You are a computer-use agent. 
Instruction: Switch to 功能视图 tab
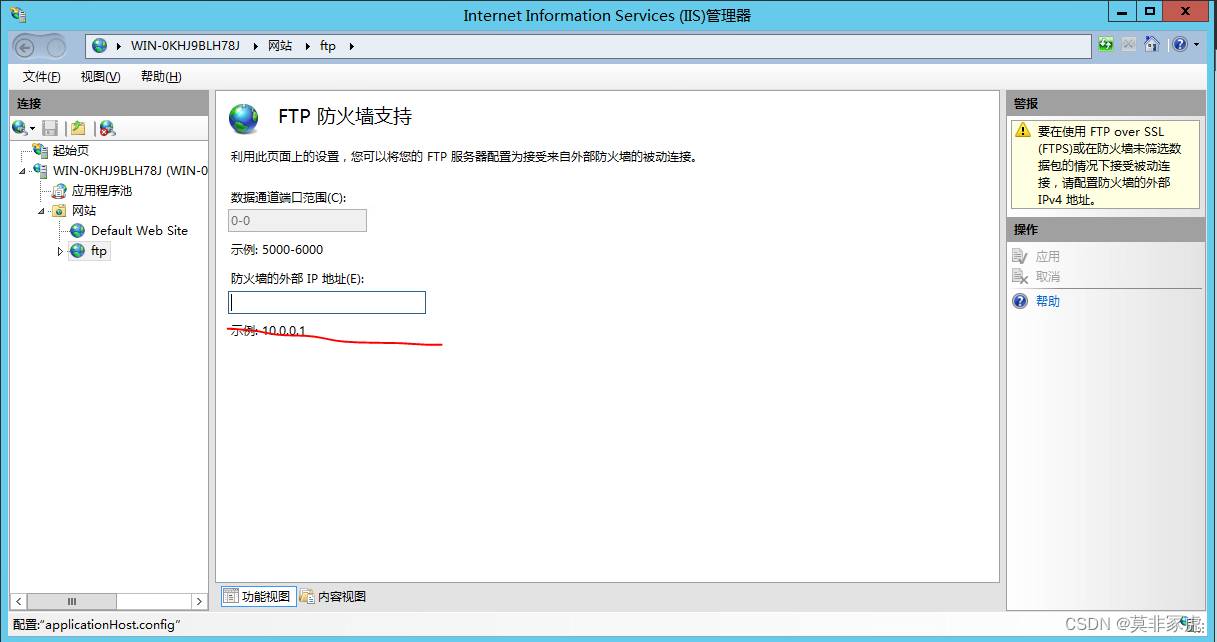pyautogui.click(x=257, y=596)
